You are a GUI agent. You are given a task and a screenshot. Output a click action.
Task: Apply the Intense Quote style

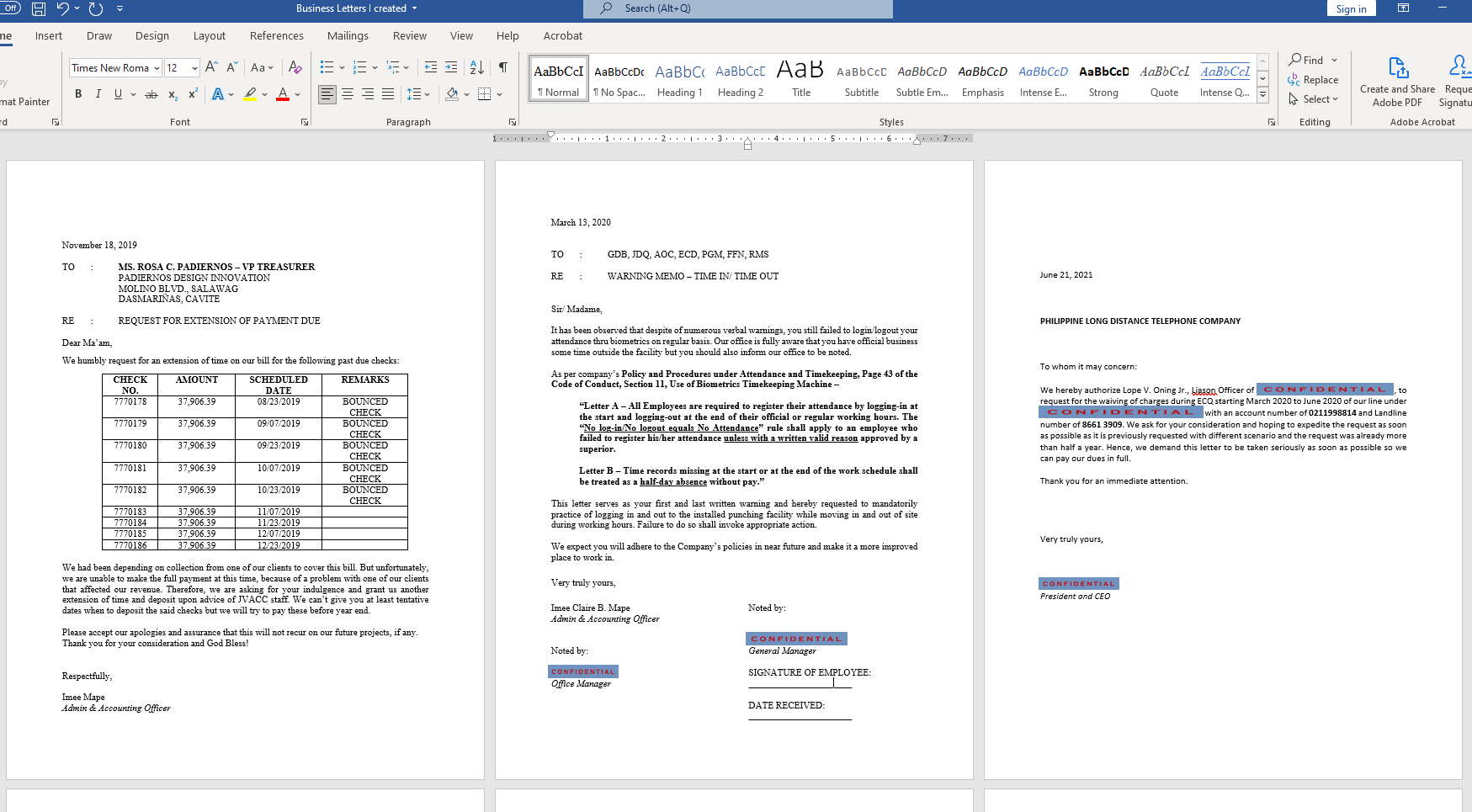pyautogui.click(x=1225, y=79)
